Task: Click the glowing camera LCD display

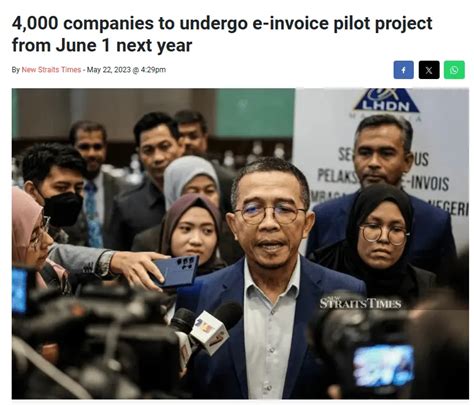Action: point(383,365)
